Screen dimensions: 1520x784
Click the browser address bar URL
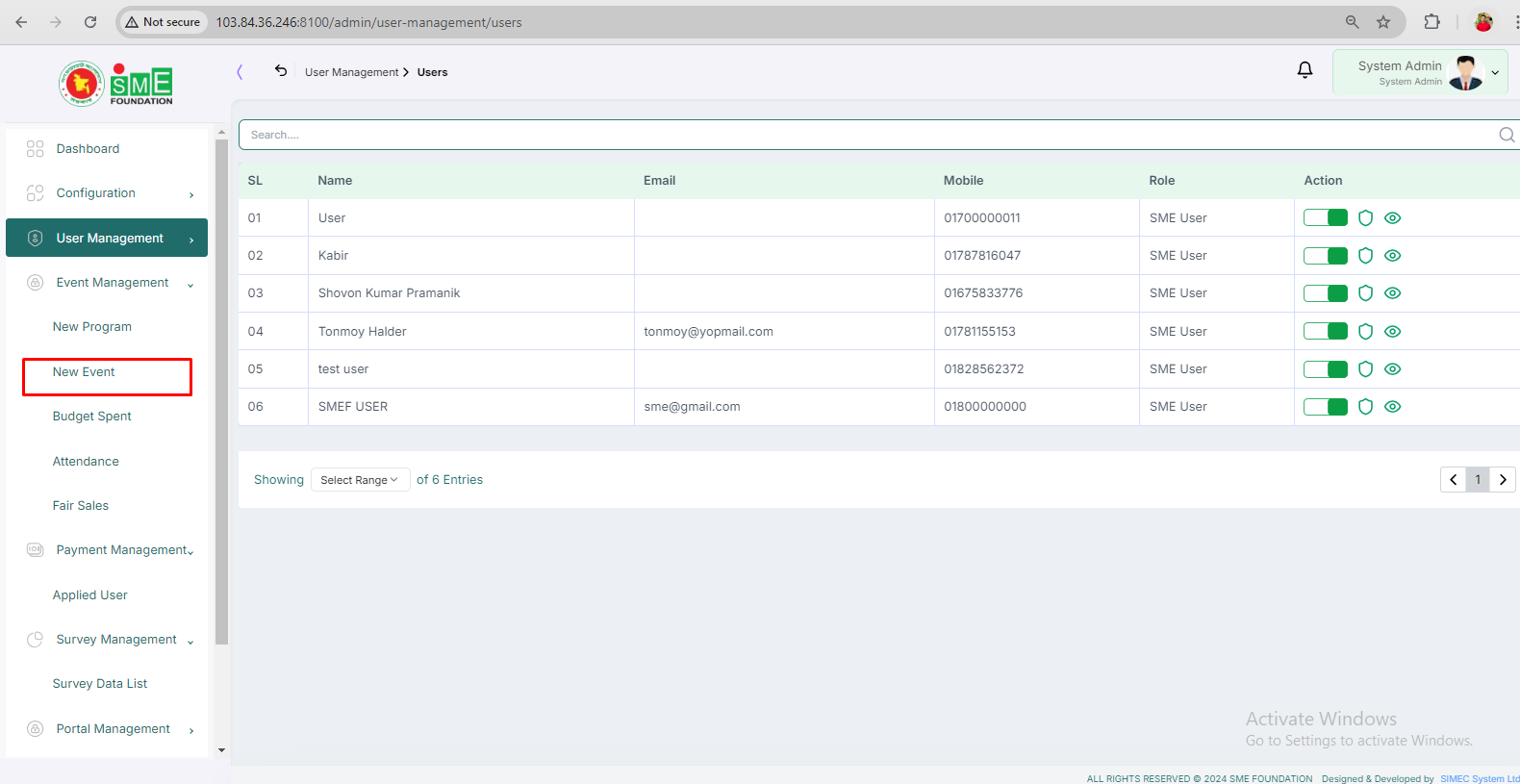(x=368, y=22)
